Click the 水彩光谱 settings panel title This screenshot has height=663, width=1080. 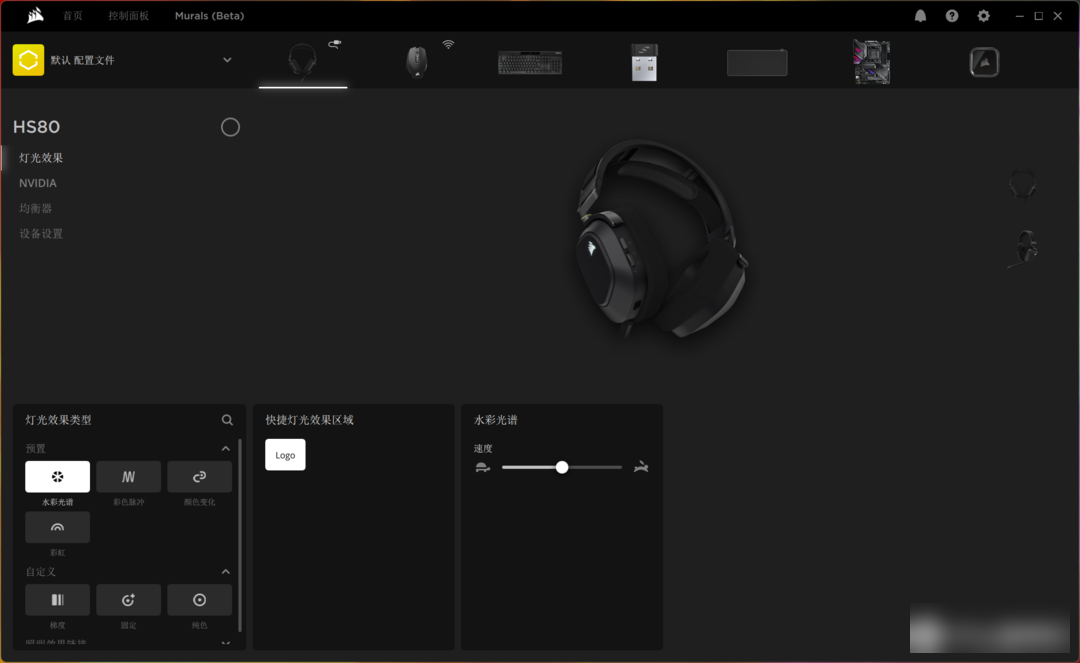click(496, 420)
